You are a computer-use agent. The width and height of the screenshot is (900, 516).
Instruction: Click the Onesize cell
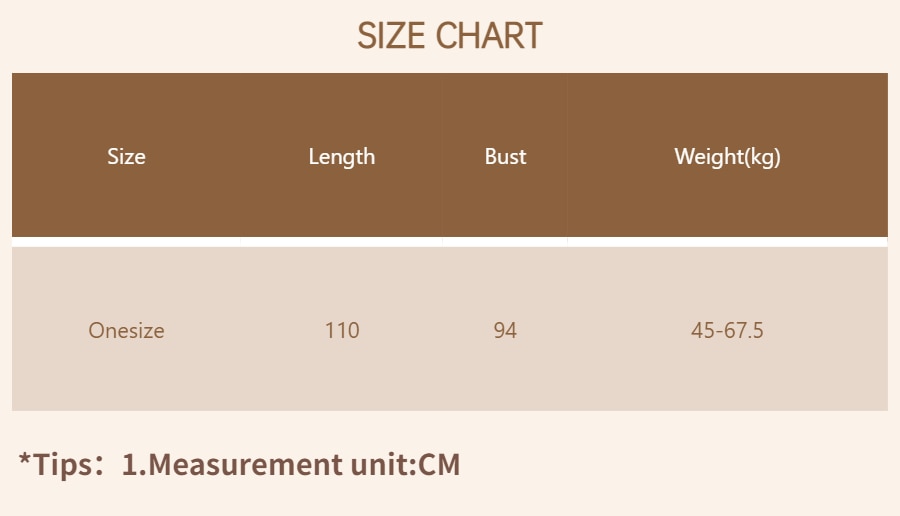pos(126,330)
